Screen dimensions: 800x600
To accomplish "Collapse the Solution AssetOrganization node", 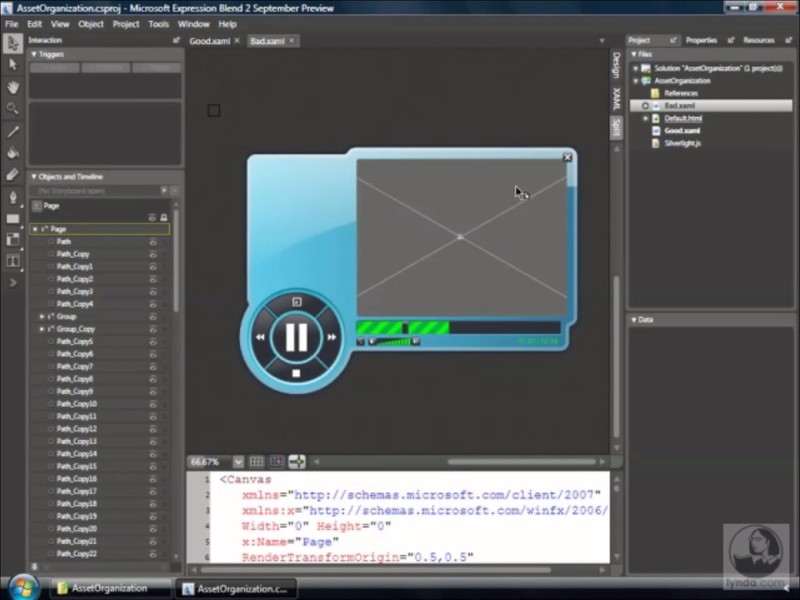I will (636, 68).
